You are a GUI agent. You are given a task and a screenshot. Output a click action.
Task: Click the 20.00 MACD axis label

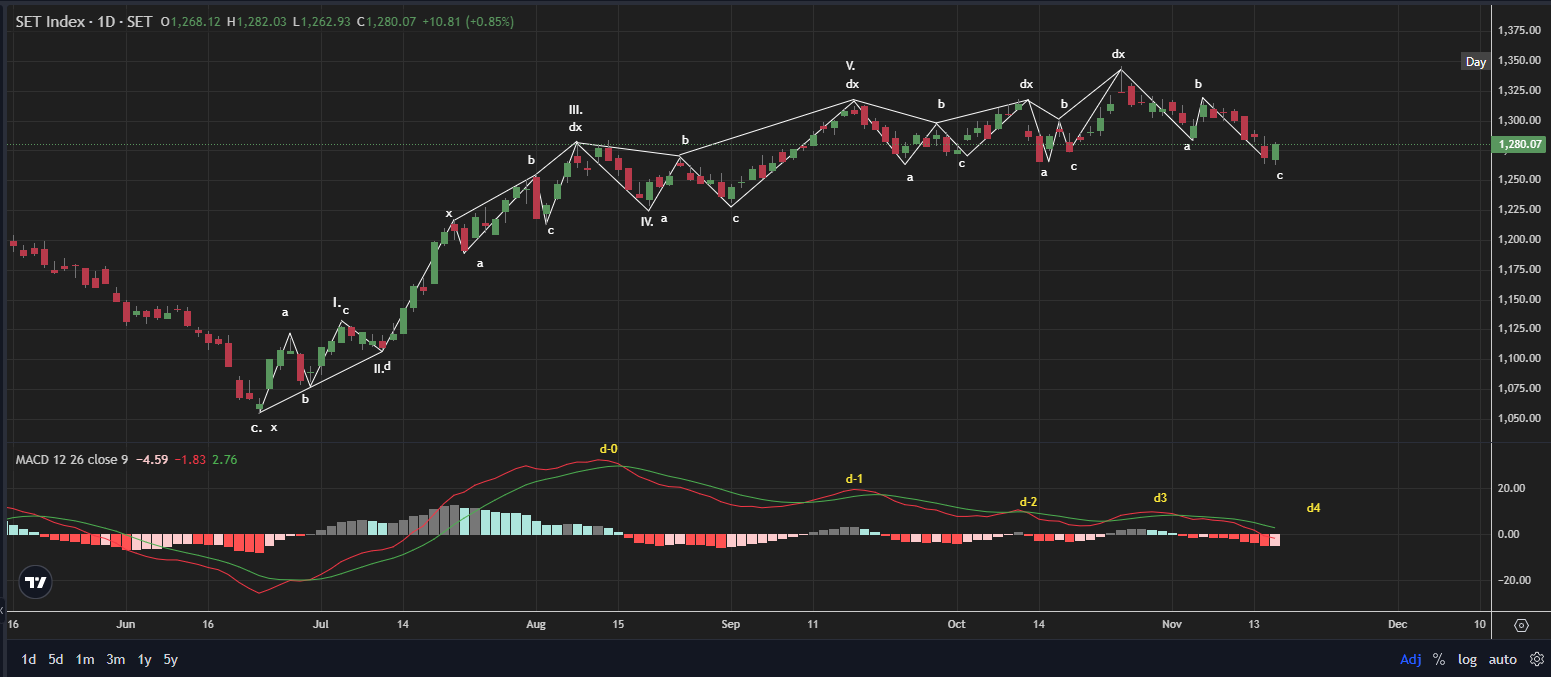coord(1510,488)
